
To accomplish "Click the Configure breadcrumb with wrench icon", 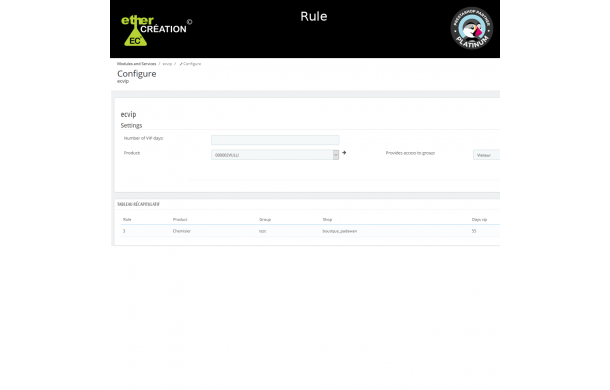I will click(x=190, y=64).
